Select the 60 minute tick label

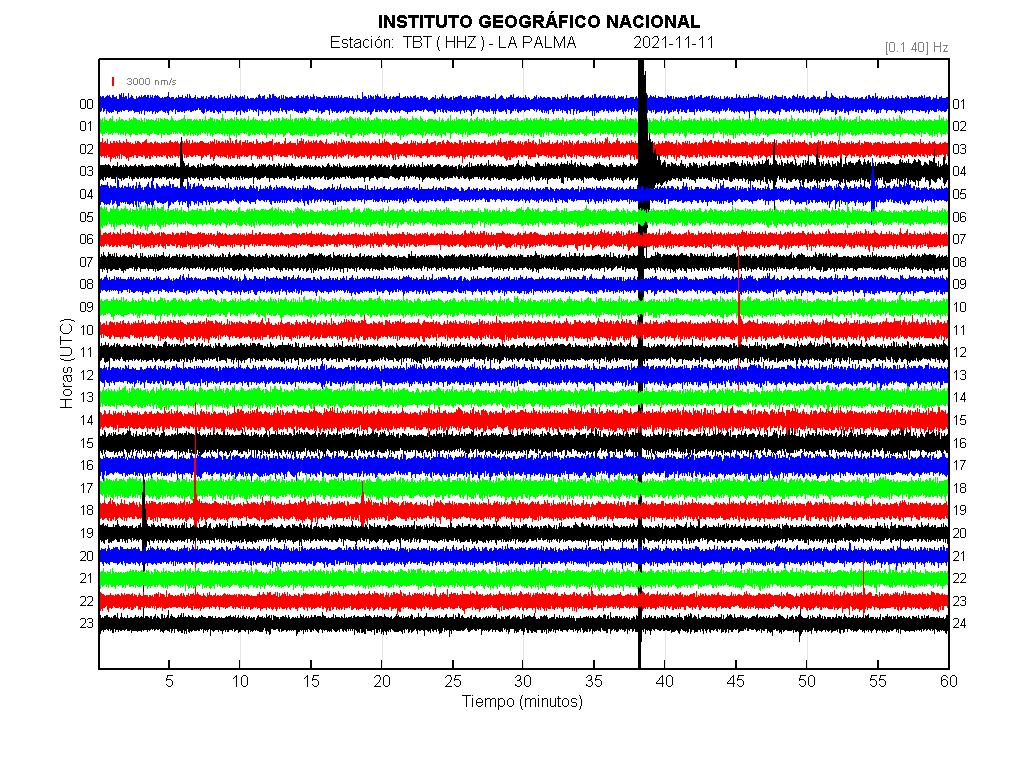[x=948, y=681]
